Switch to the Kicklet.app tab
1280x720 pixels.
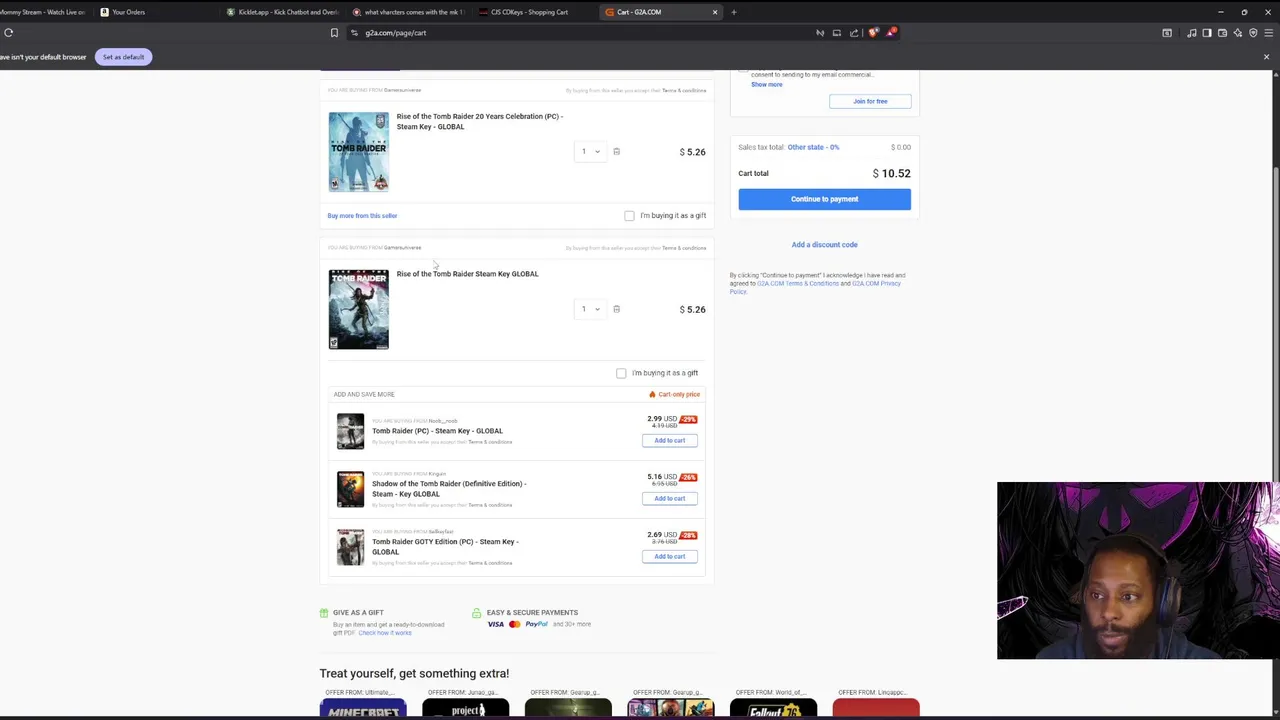284,12
